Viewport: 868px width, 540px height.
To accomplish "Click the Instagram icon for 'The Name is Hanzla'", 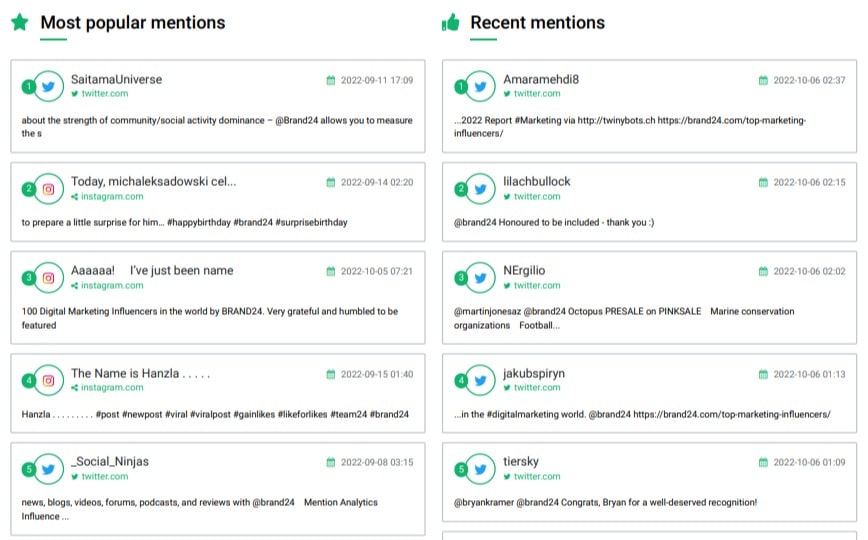I will [48, 380].
